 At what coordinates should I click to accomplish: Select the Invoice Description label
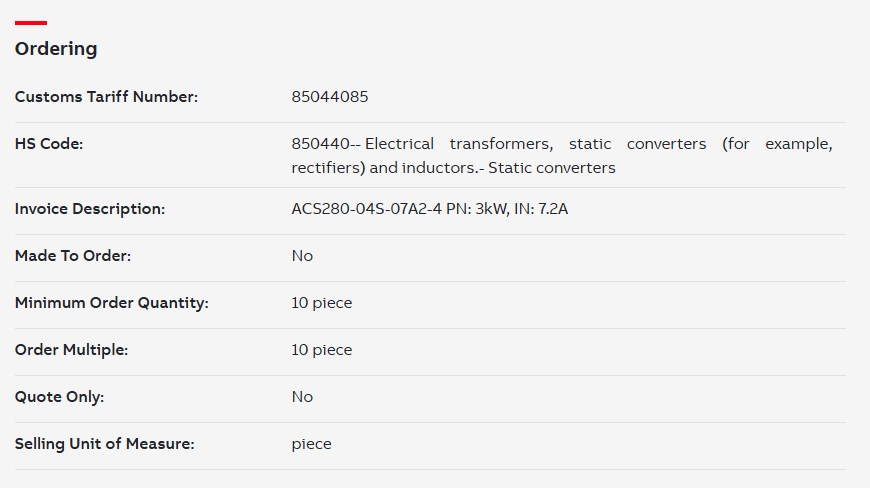point(90,209)
